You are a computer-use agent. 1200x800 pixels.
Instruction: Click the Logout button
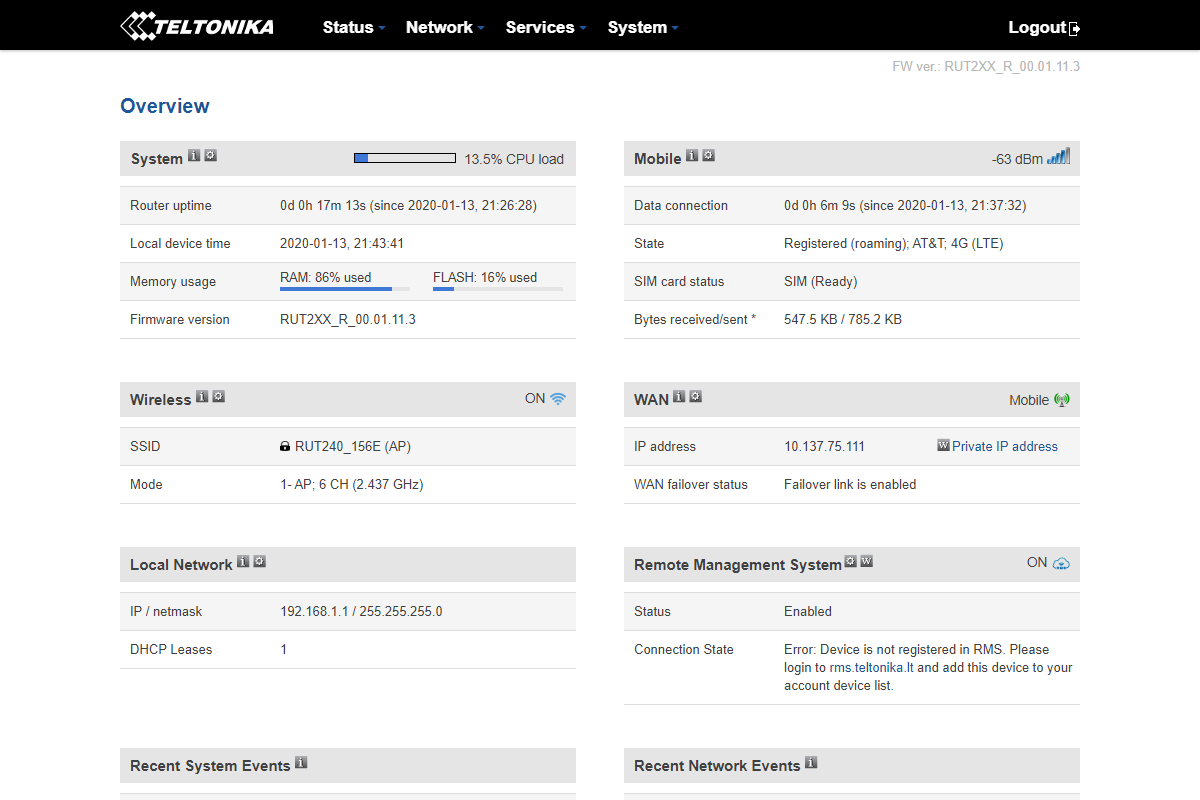point(1043,27)
